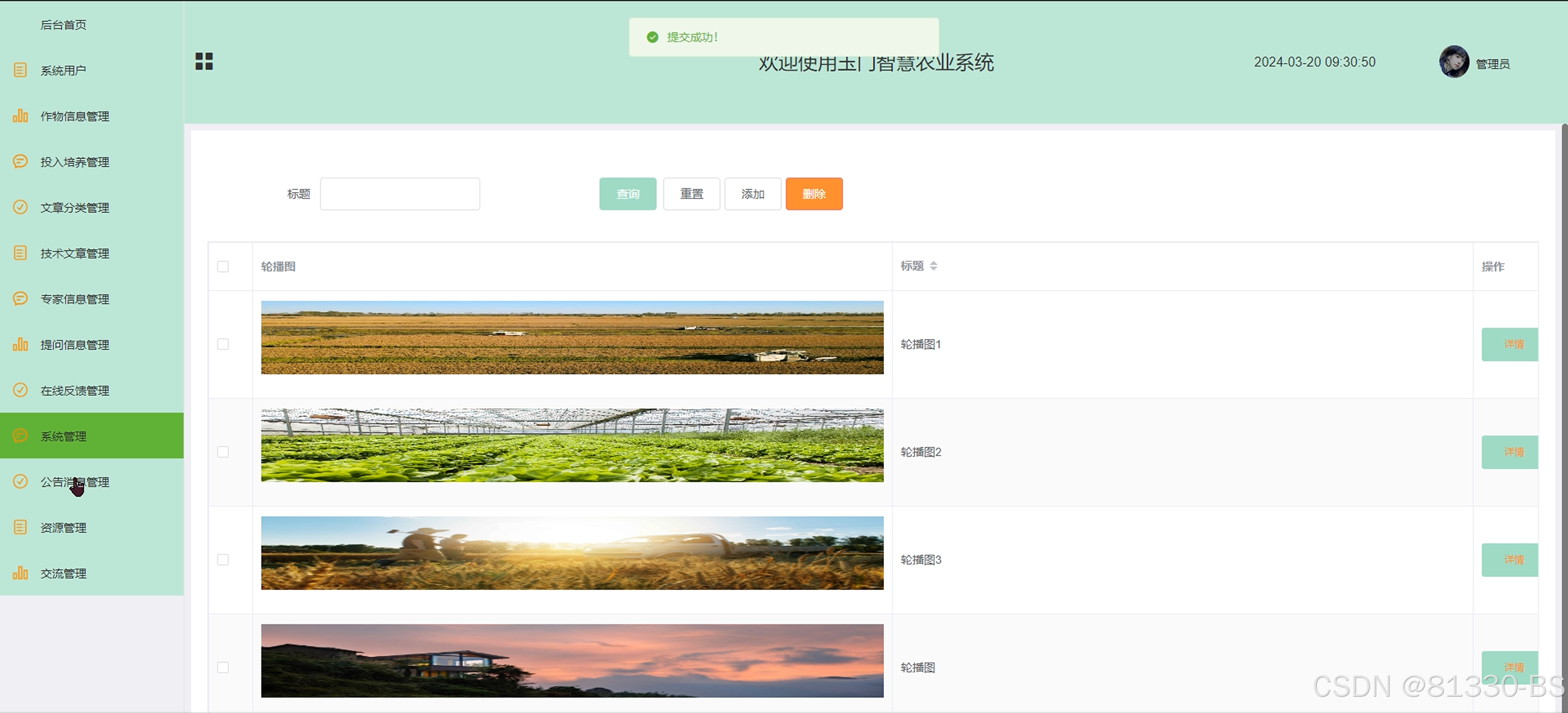Click the document icon beside 技术文章管理

pyautogui.click(x=20, y=253)
